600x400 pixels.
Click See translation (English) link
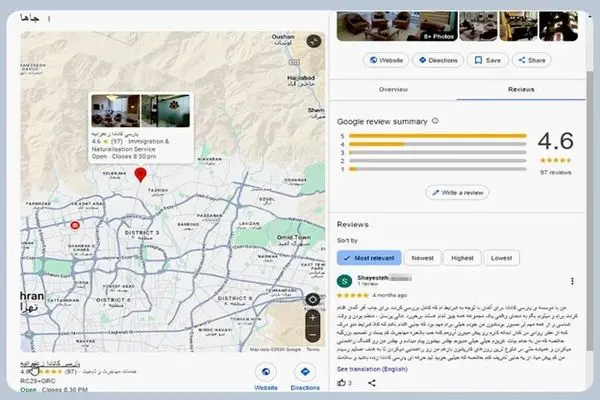372,369
